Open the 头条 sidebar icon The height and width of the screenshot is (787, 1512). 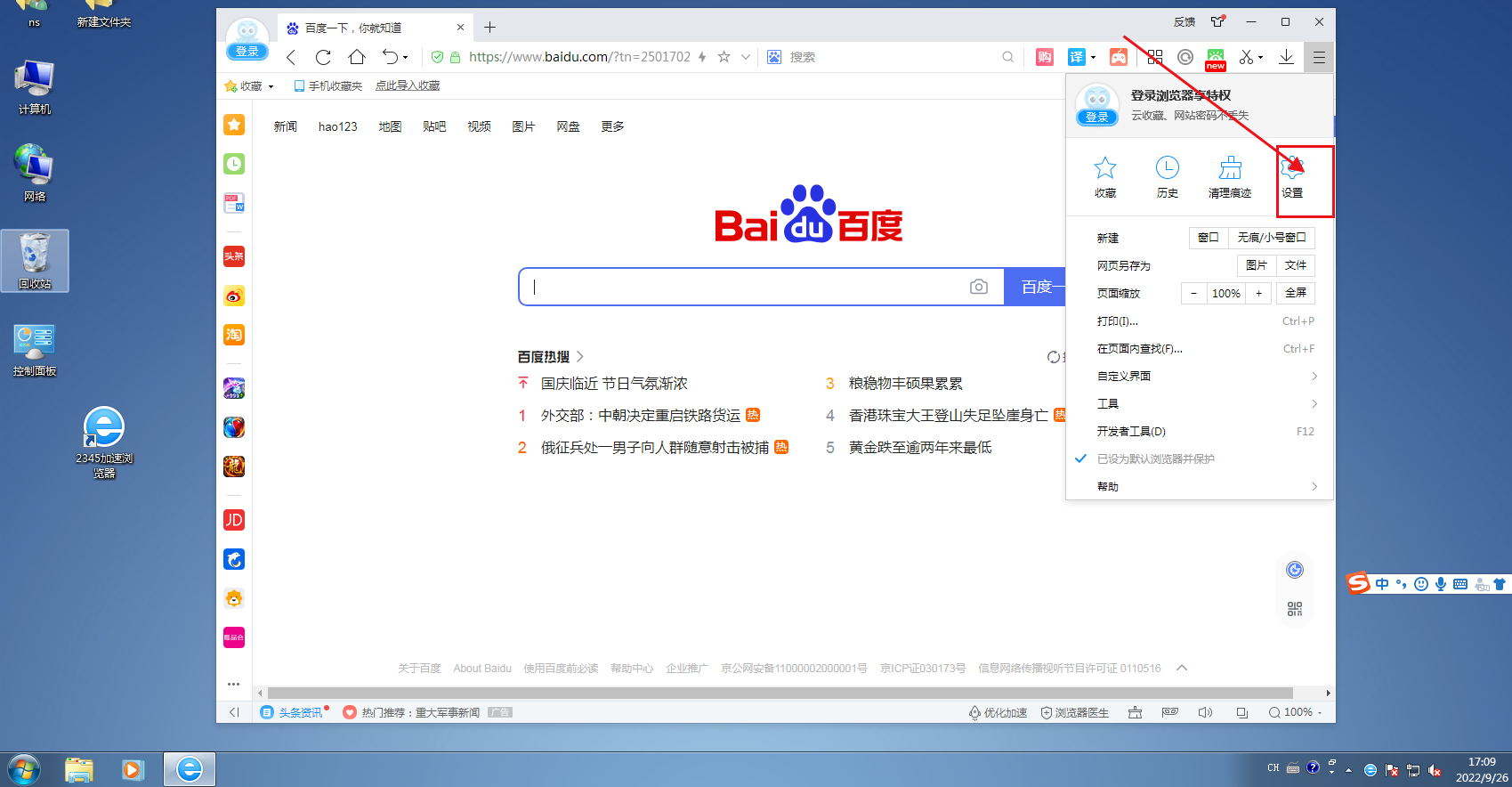point(234,256)
